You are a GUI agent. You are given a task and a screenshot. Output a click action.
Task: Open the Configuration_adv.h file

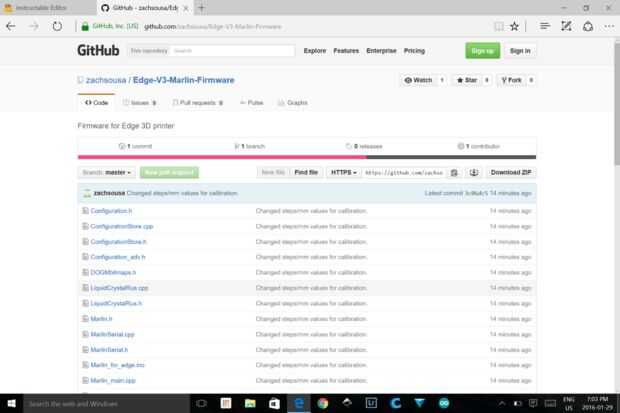click(118, 257)
